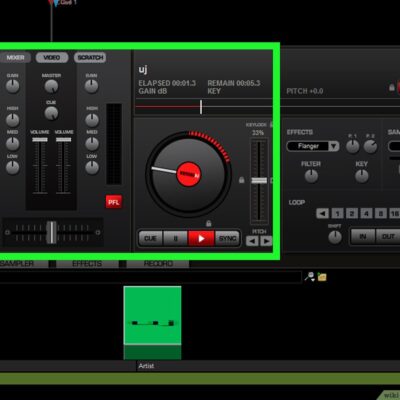Click the loop halve left-arrow button
This screenshot has width=400, height=400.
coord(322,213)
